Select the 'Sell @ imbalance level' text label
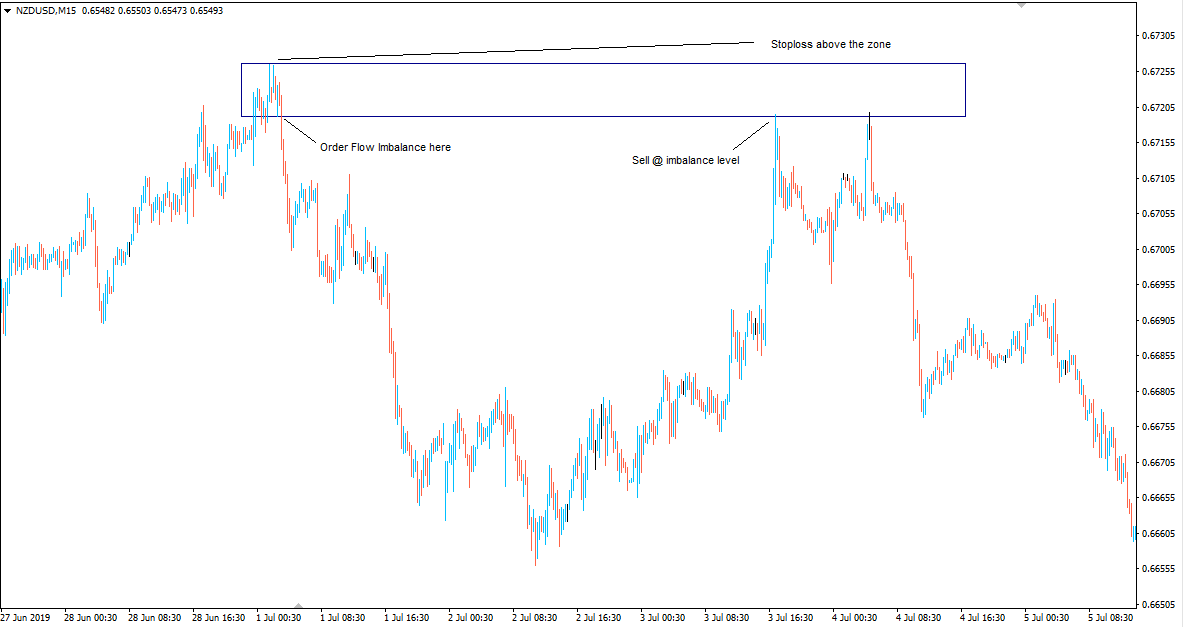The height and width of the screenshot is (627, 1184). (686, 160)
